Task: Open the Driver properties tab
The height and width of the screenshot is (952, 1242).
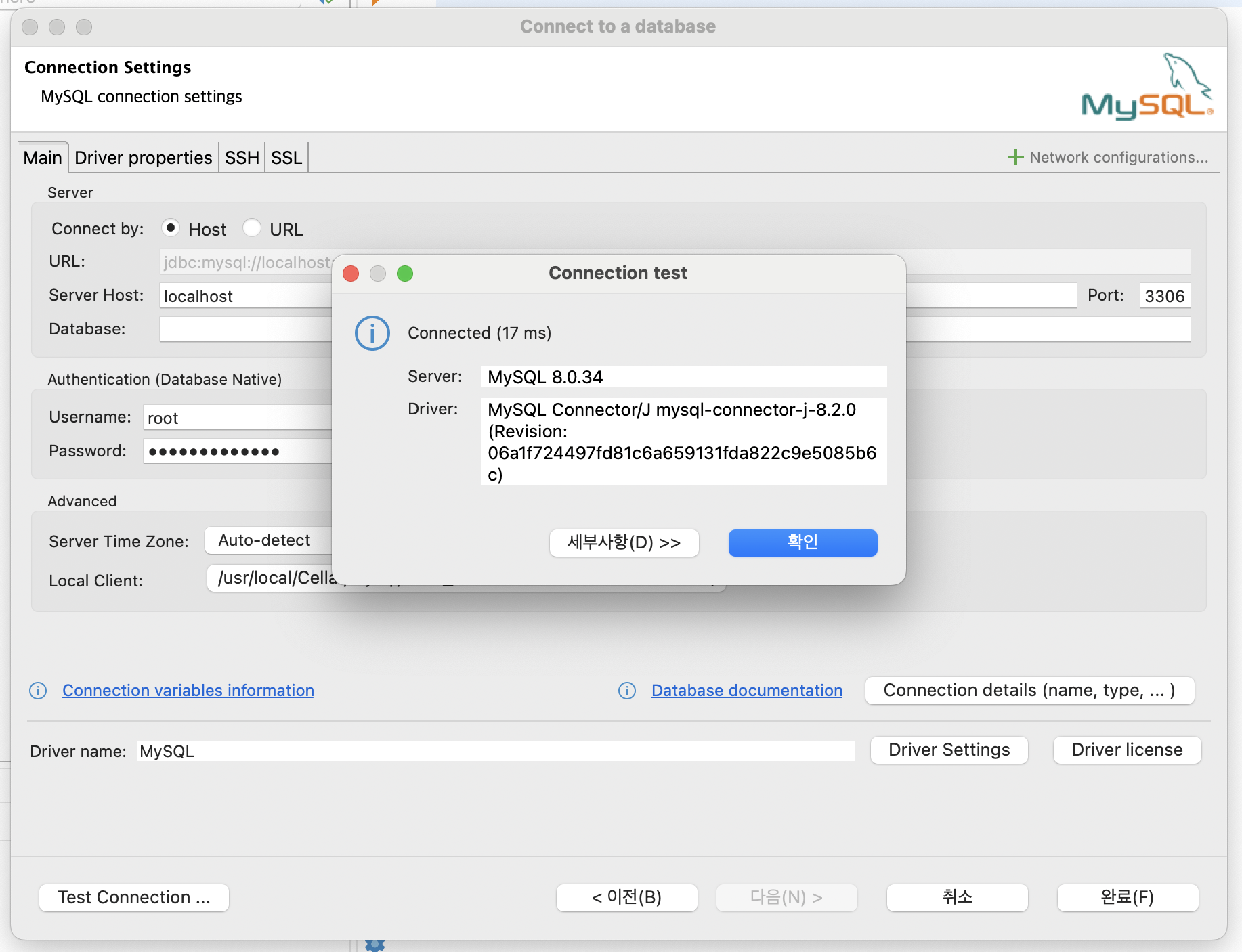Action: tap(144, 158)
